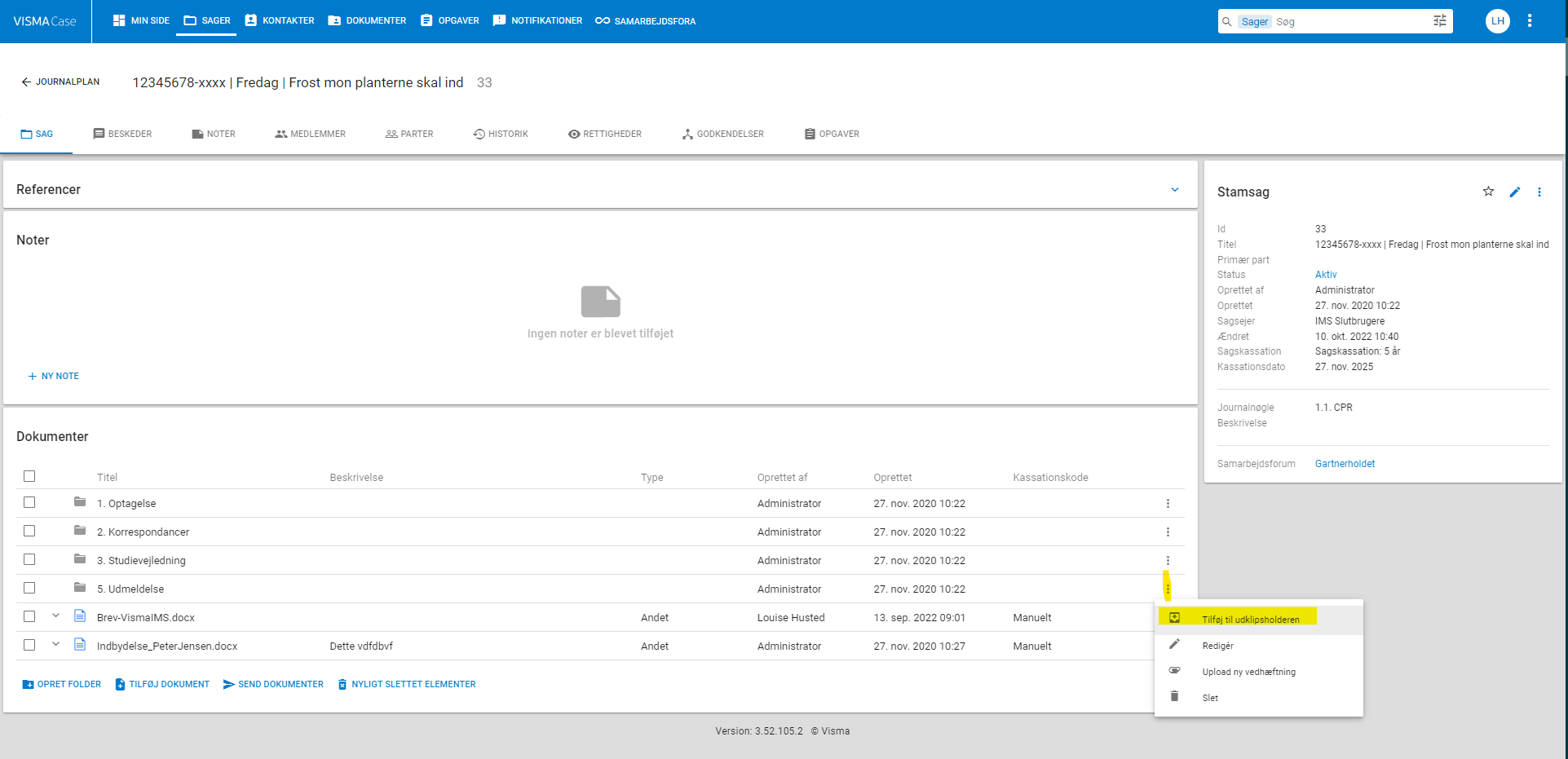Open the top bar three-dot menu
1568x759 pixels.
pos(1530,21)
